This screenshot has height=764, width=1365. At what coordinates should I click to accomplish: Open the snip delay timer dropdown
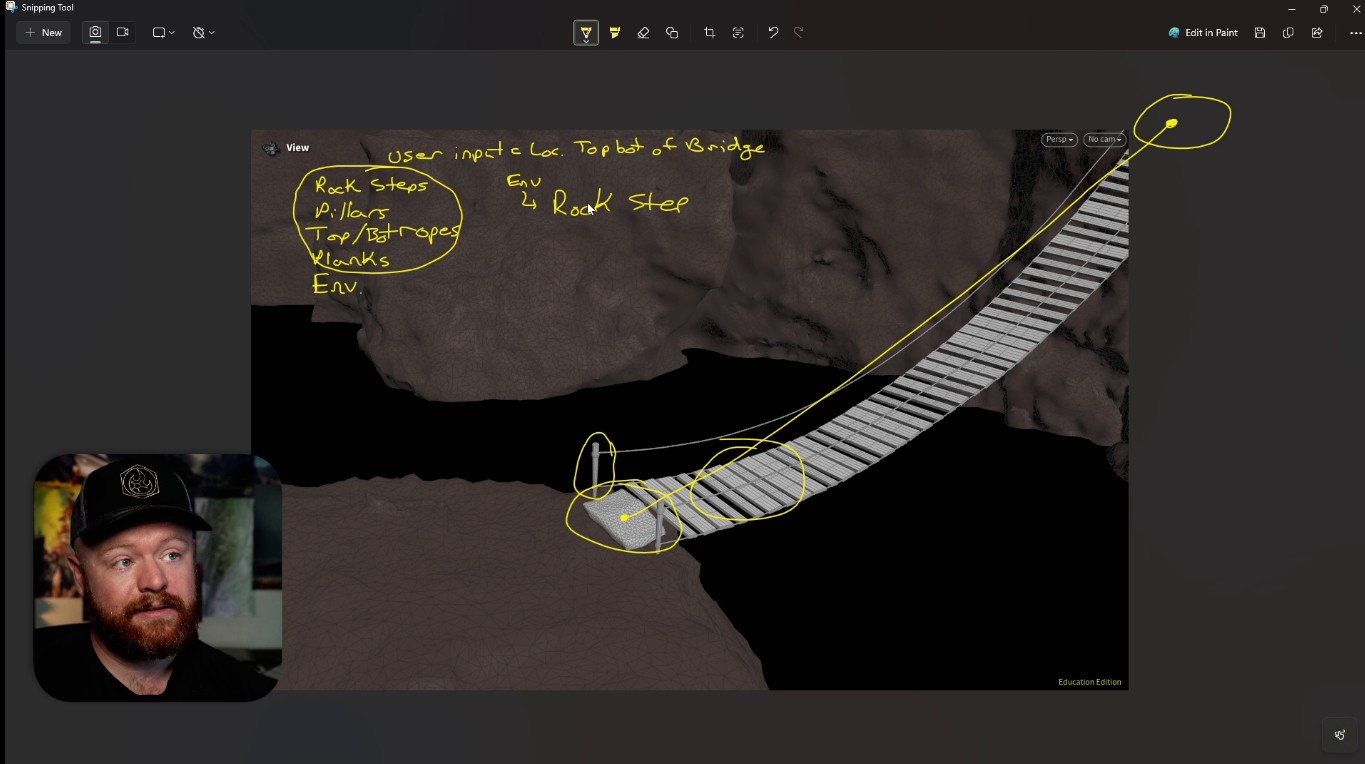click(x=204, y=33)
